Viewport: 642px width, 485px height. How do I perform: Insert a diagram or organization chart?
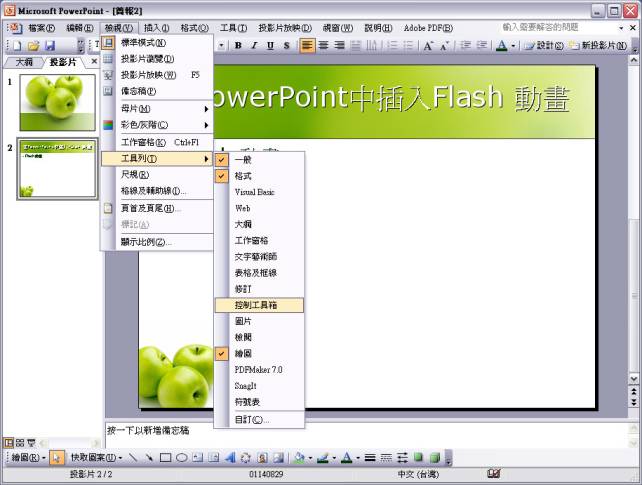tap(246, 458)
